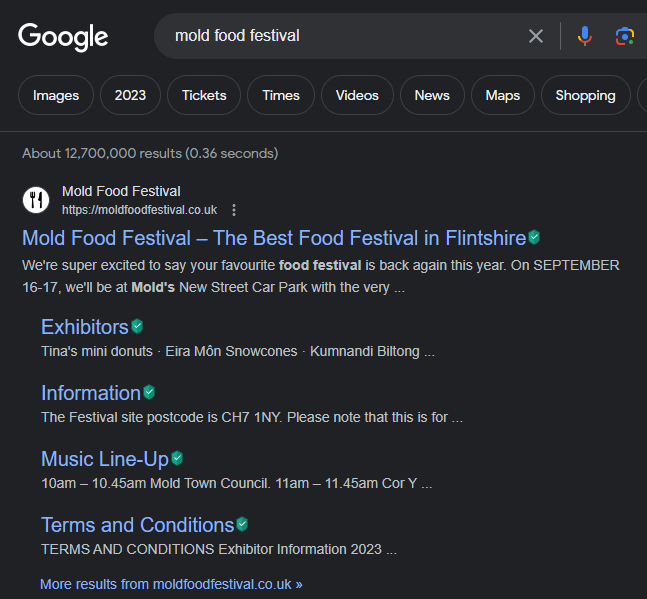Clear the search box with X
This screenshot has height=599, width=647.
point(536,36)
